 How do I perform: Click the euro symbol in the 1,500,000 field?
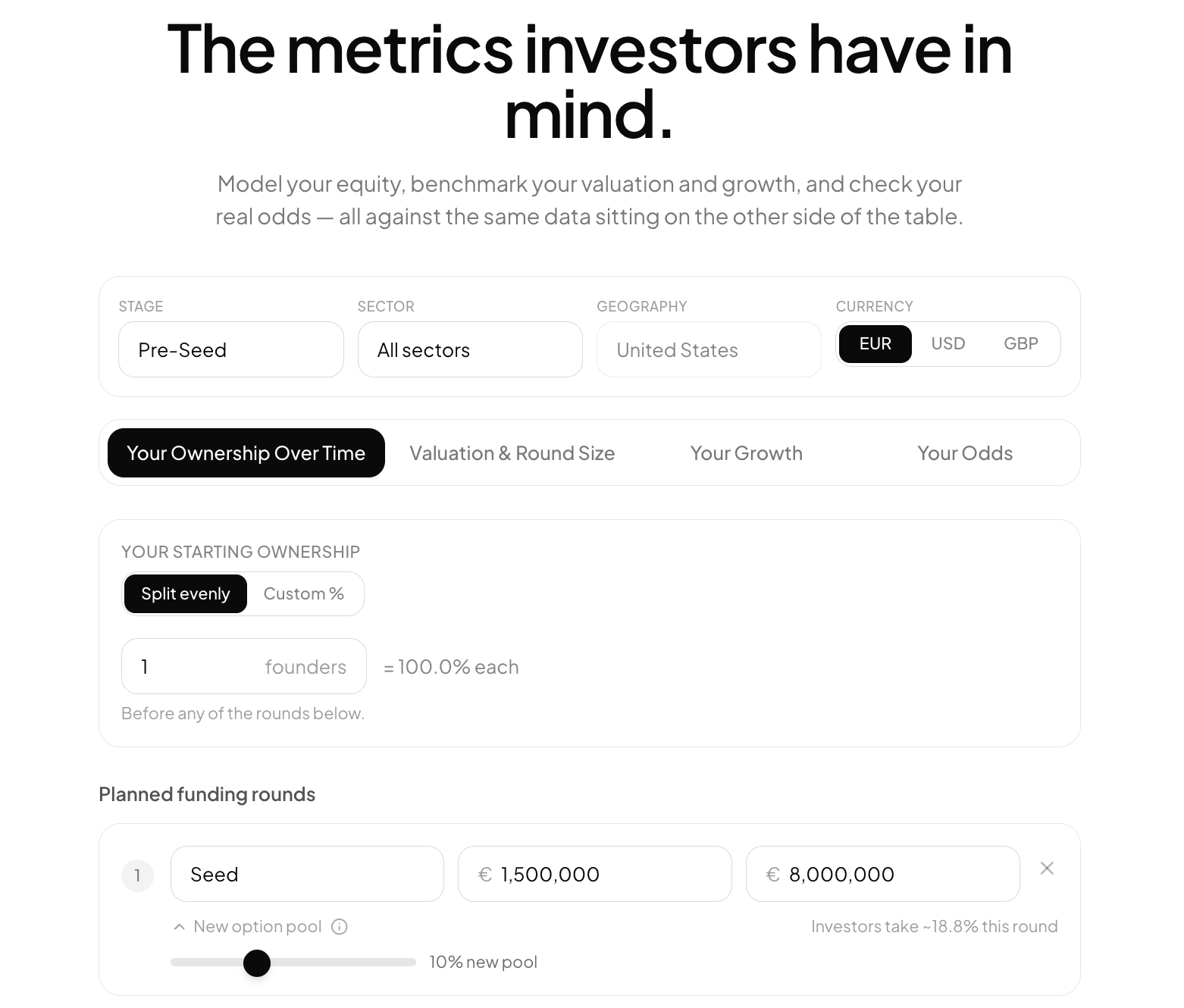pos(485,875)
